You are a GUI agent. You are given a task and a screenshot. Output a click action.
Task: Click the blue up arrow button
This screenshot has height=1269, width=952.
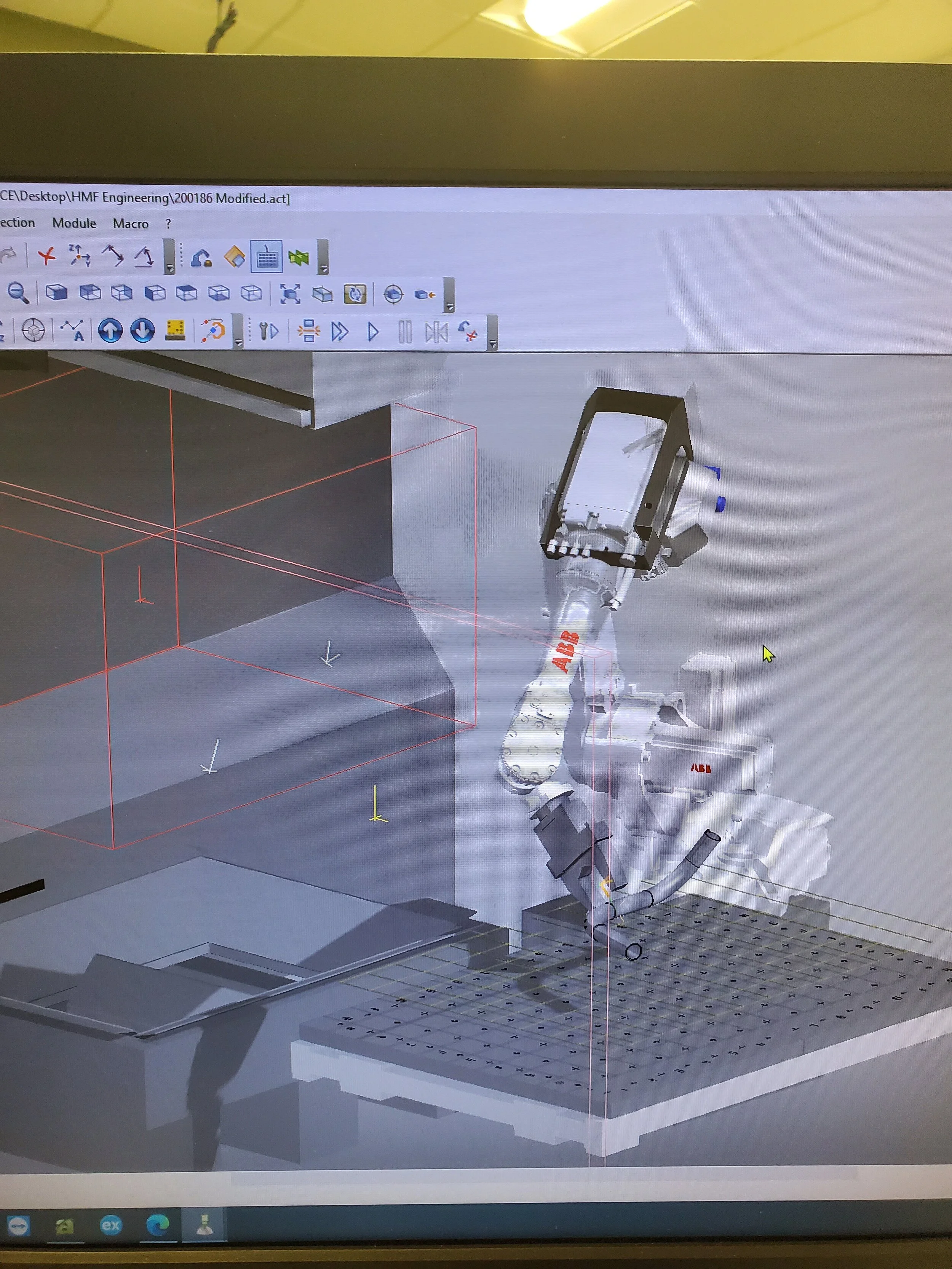110,330
